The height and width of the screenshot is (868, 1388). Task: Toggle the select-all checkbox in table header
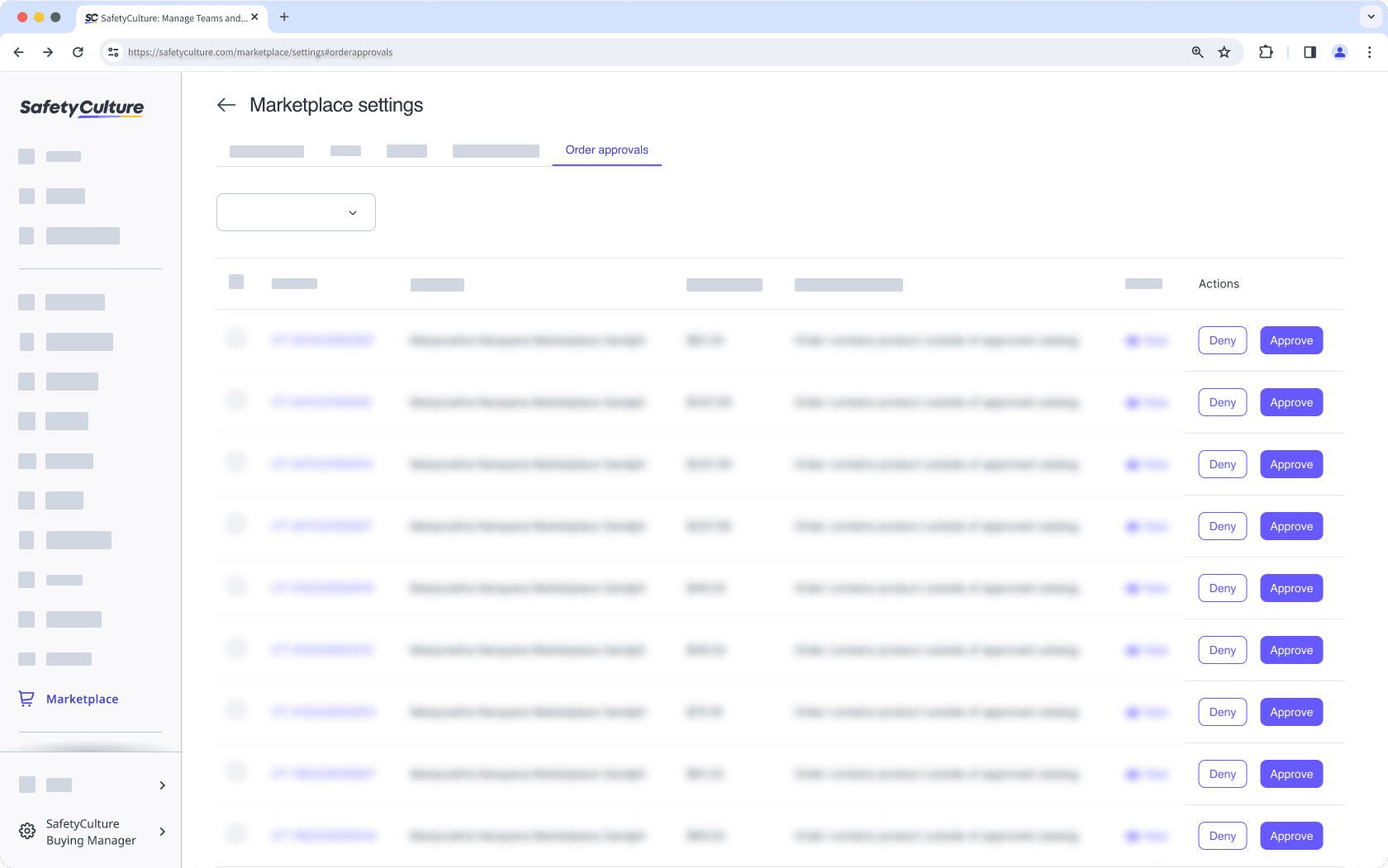click(236, 282)
